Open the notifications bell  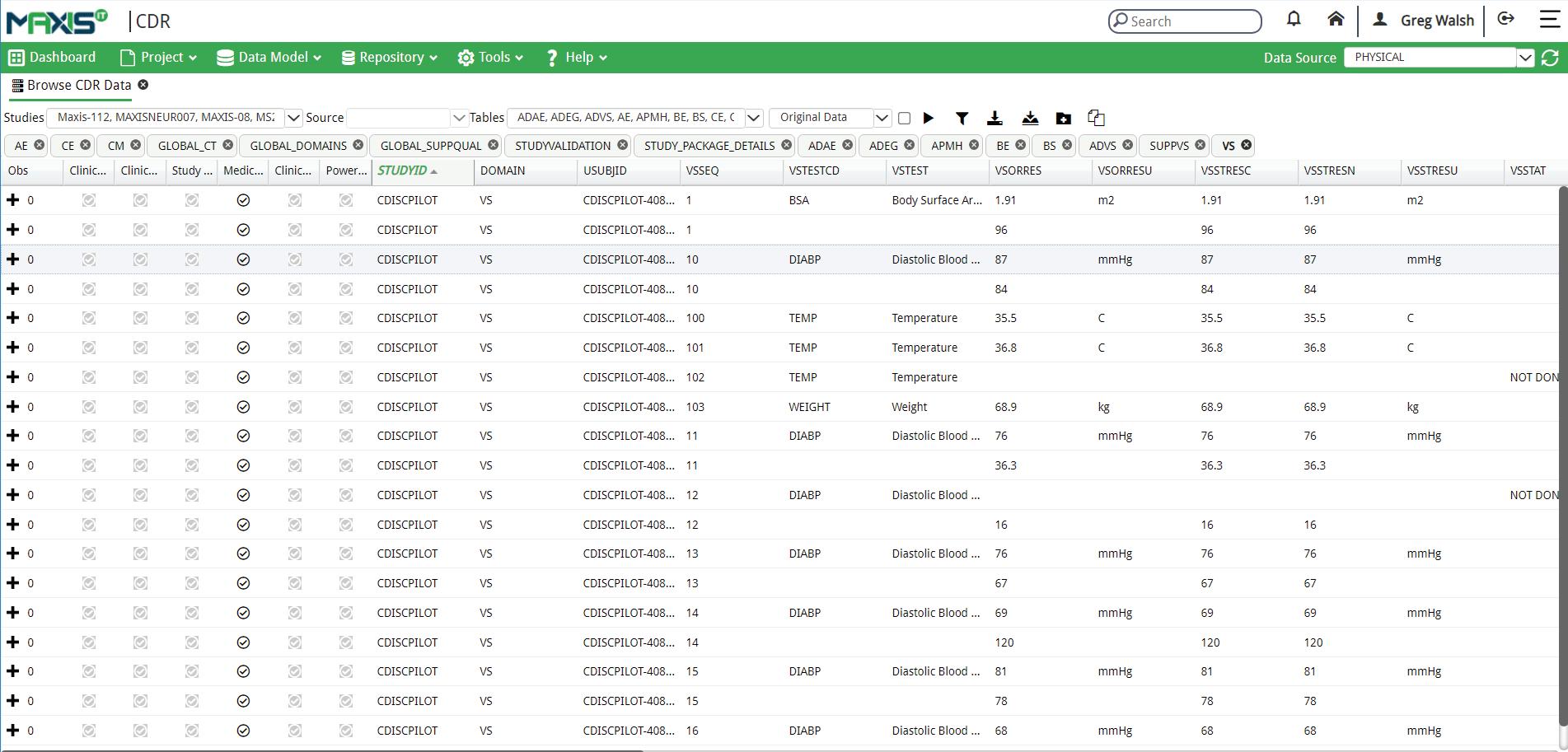(1294, 20)
